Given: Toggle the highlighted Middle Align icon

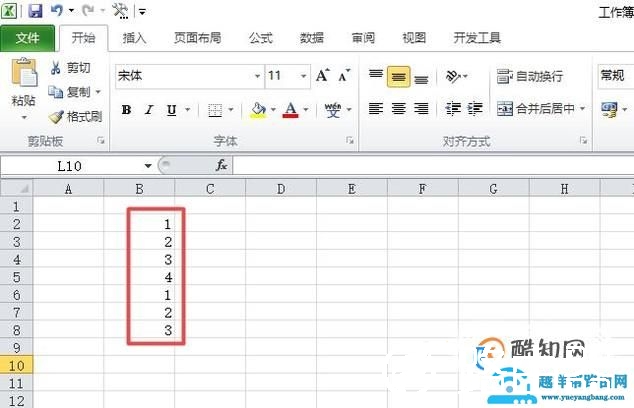Looking at the screenshot, I should [x=398, y=76].
